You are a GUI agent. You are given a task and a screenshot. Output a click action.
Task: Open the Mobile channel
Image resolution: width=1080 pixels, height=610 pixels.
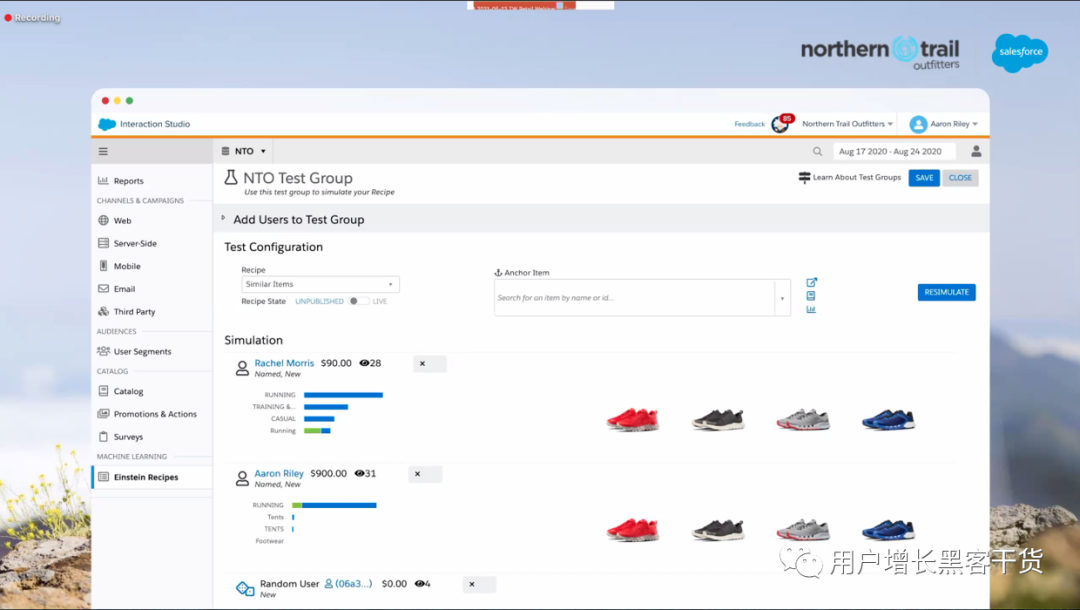[127, 266]
